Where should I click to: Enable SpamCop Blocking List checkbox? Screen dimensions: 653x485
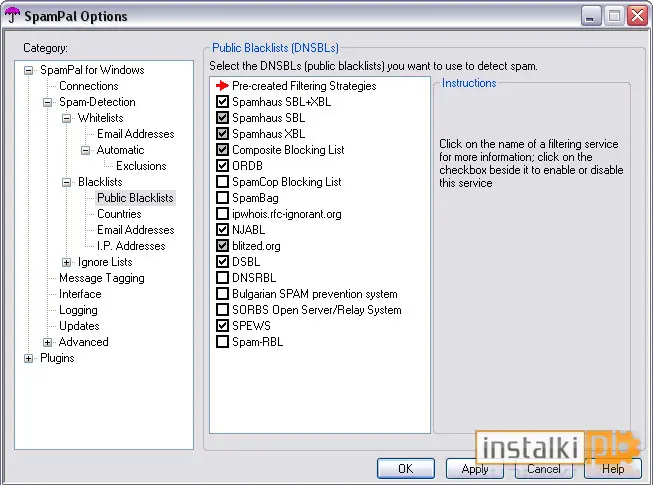pyautogui.click(x=222, y=182)
